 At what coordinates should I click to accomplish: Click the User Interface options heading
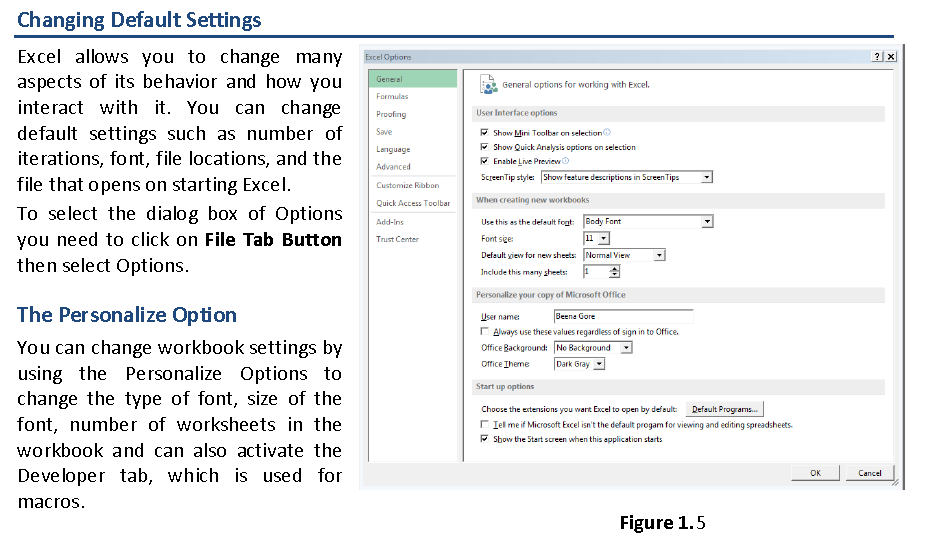click(516, 112)
